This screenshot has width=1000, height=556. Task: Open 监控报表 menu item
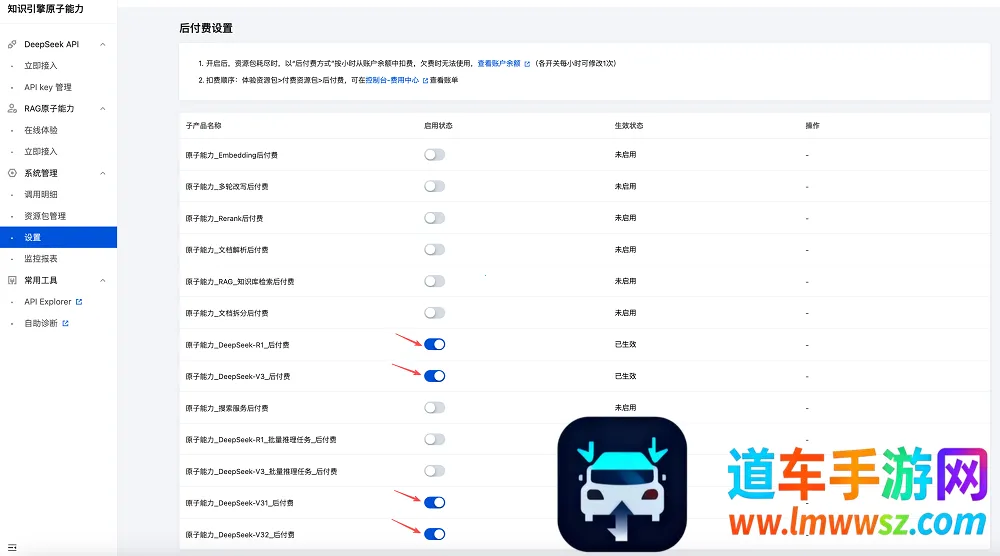pos(41,259)
